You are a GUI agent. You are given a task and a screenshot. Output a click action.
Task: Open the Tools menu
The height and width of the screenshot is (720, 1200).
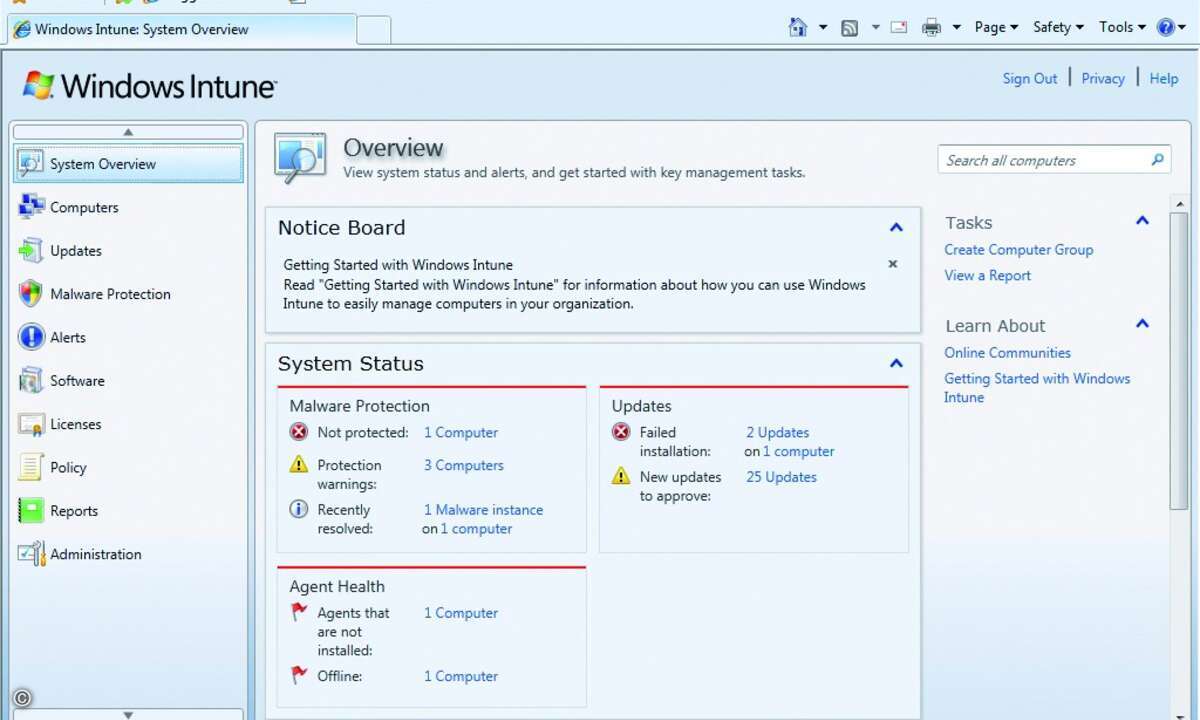click(1121, 28)
